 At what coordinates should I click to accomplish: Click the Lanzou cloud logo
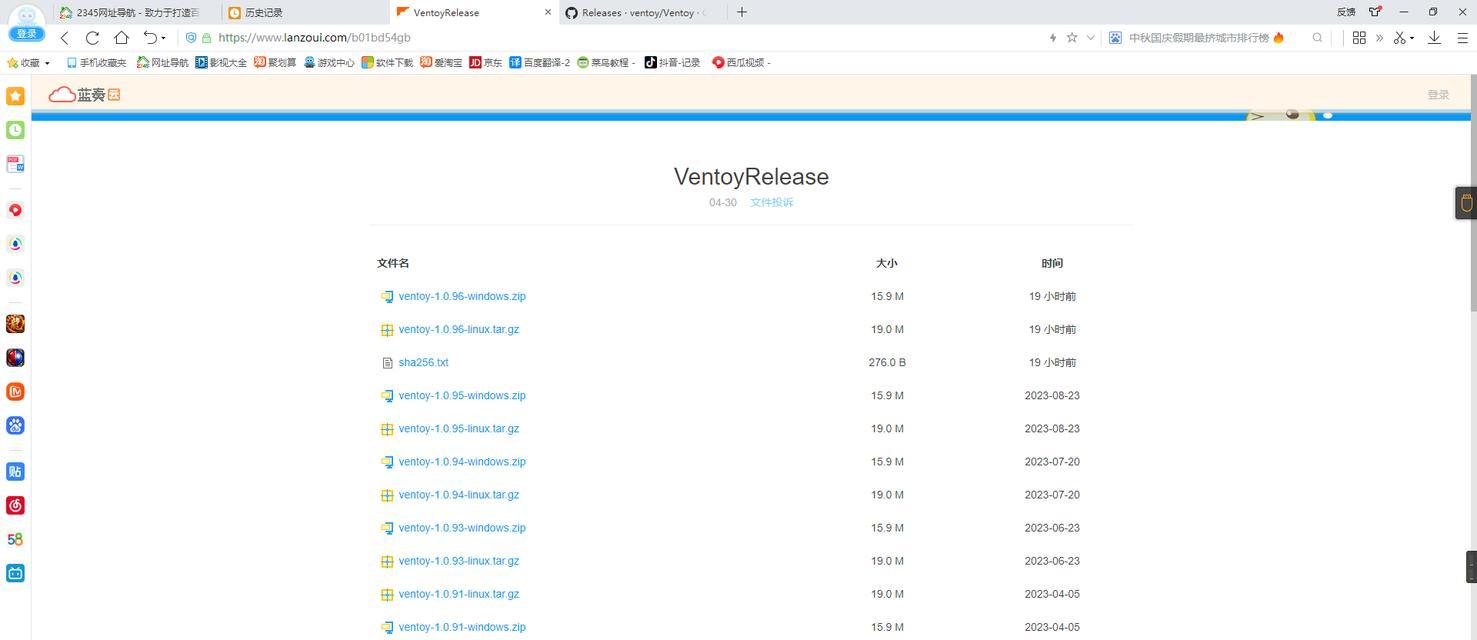click(x=85, y=95)
